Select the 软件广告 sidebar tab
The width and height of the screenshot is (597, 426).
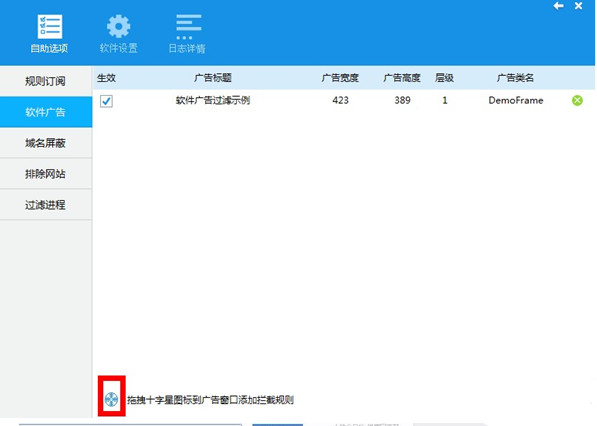(46, 112)
